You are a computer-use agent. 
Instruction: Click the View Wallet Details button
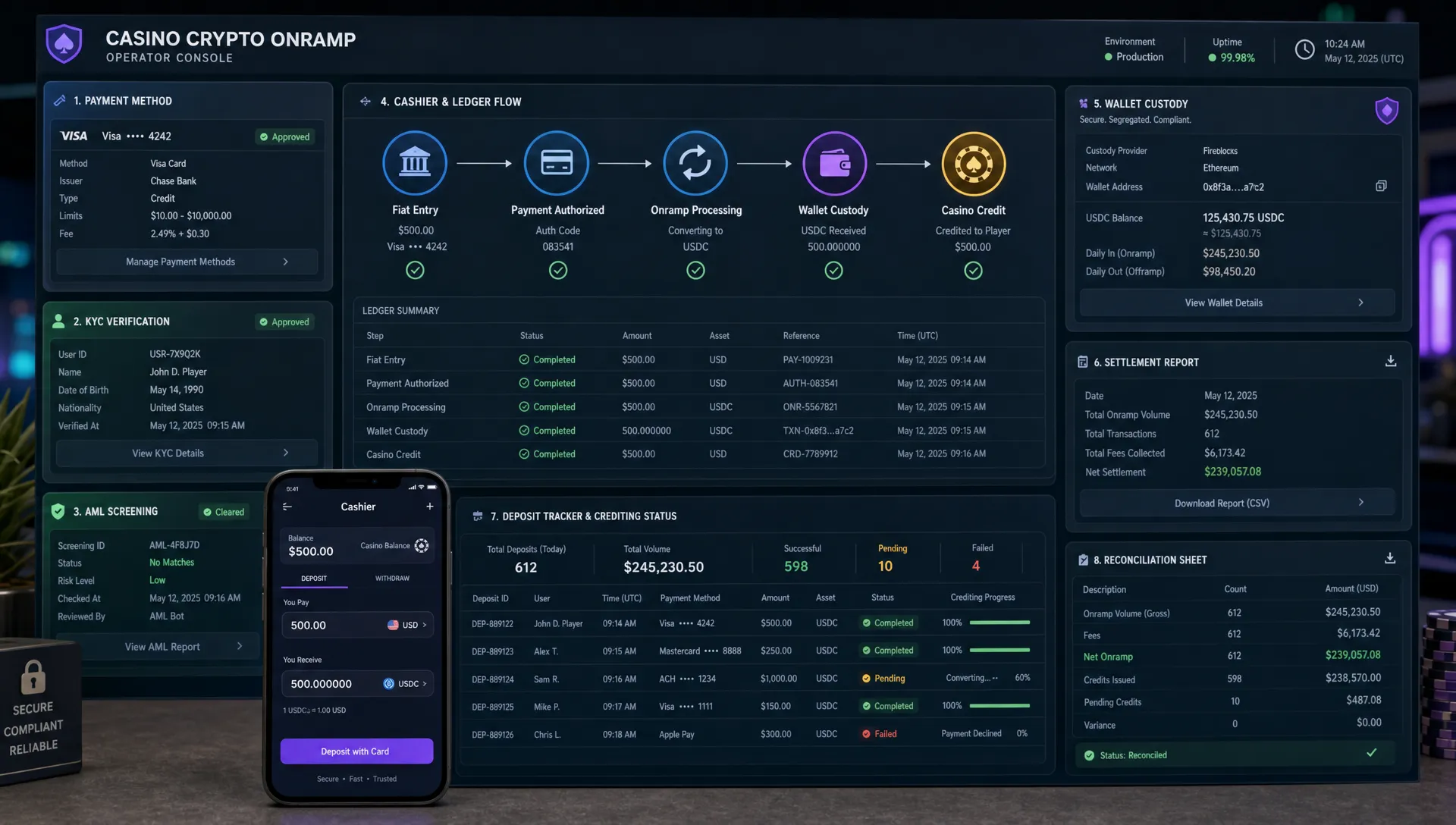[x=1237, y=303]
